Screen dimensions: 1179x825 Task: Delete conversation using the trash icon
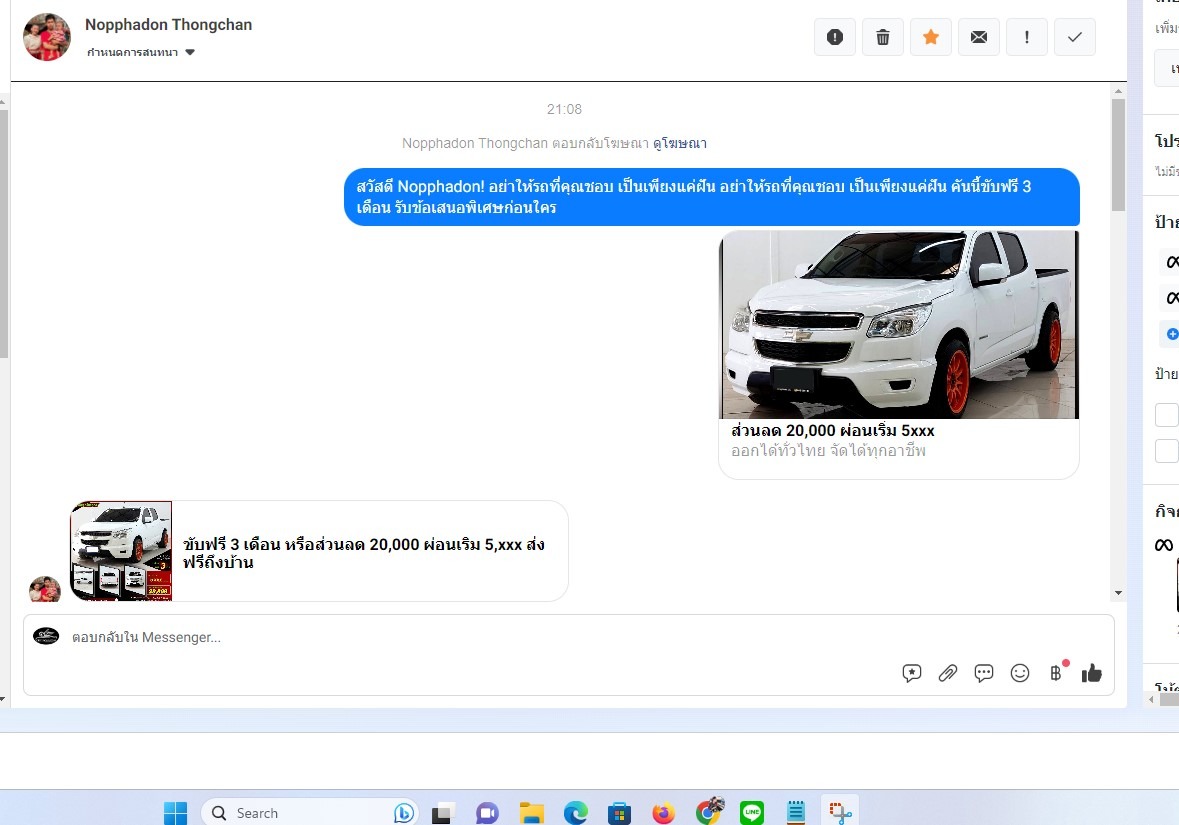click(x=883, y=37)
